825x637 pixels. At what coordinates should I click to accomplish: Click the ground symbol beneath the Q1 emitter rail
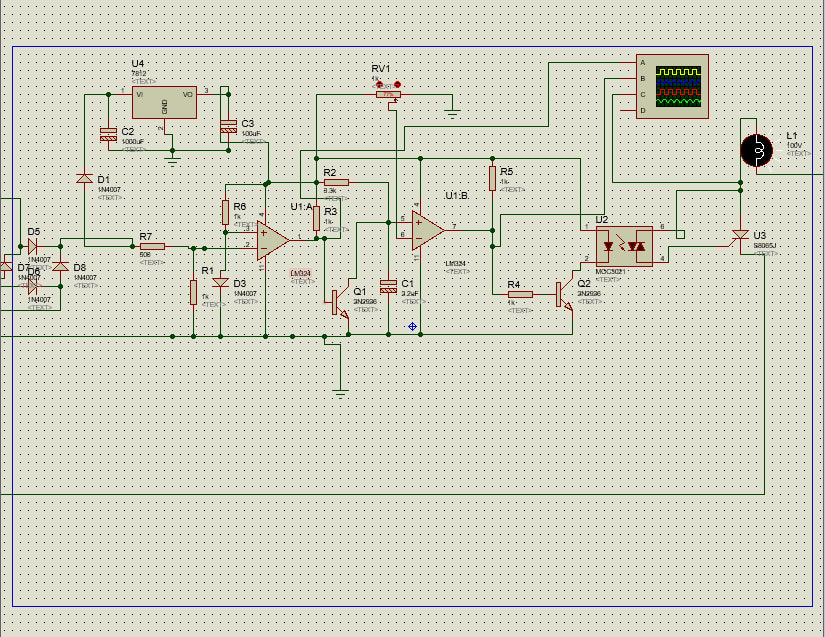[340, 393]
